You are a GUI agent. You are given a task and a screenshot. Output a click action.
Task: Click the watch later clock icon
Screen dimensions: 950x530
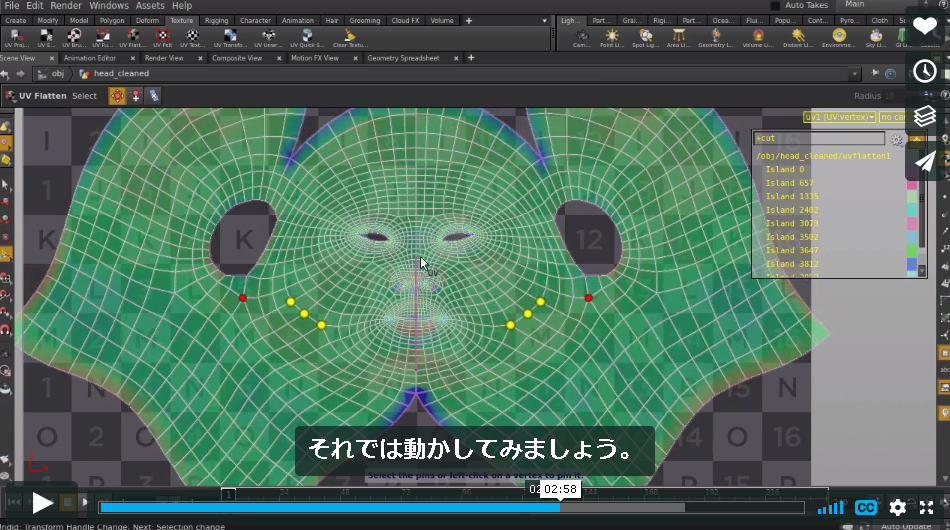(x=925, y=71)
